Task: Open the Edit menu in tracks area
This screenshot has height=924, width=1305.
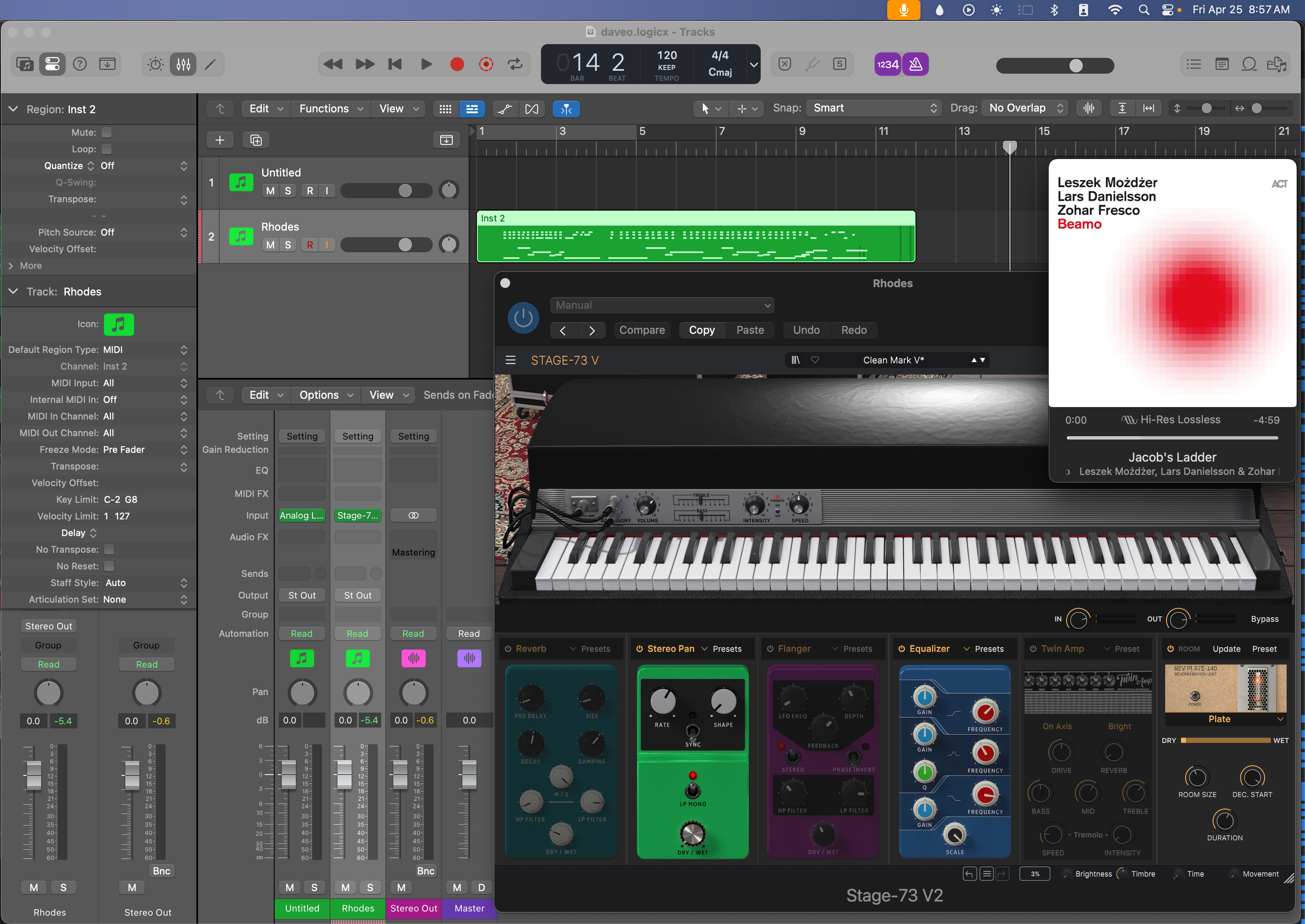Action: click(x=265, y=109)
